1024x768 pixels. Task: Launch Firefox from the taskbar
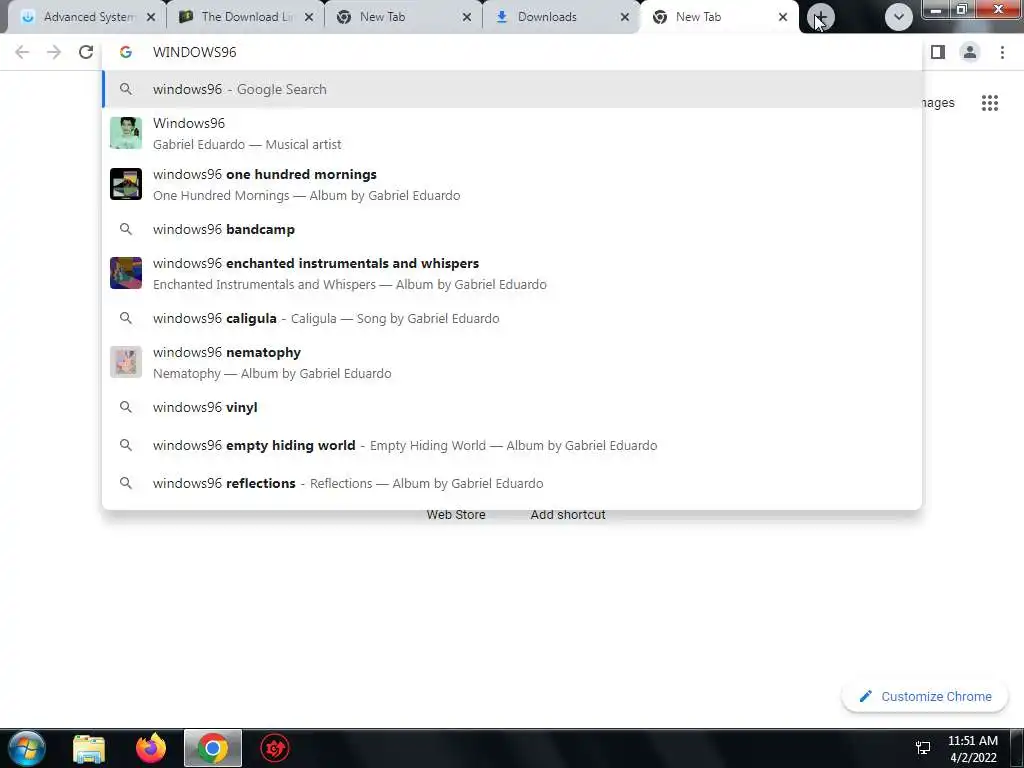tap(151, 748)
